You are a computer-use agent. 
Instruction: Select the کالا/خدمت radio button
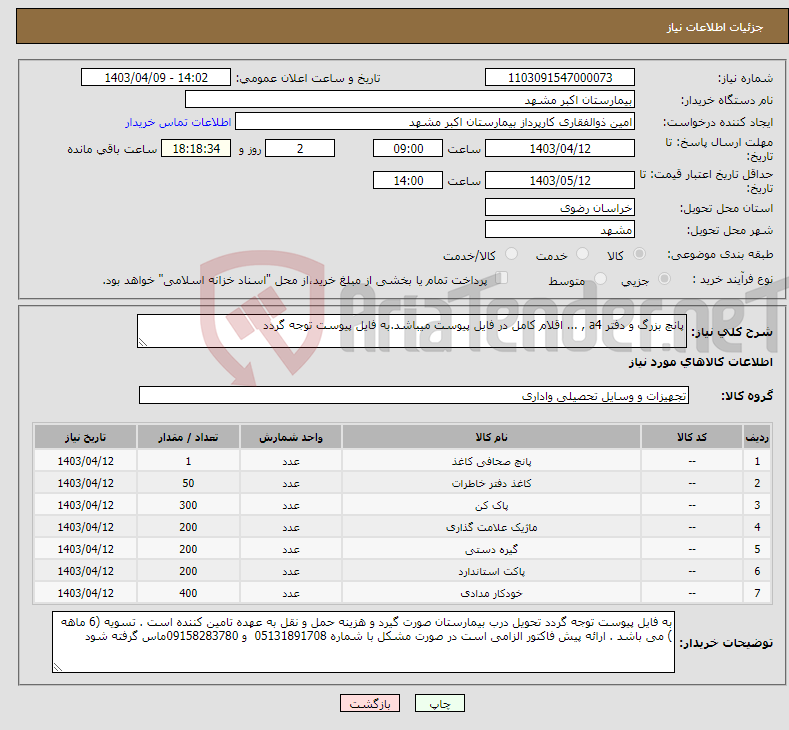[x=511, y=254]
